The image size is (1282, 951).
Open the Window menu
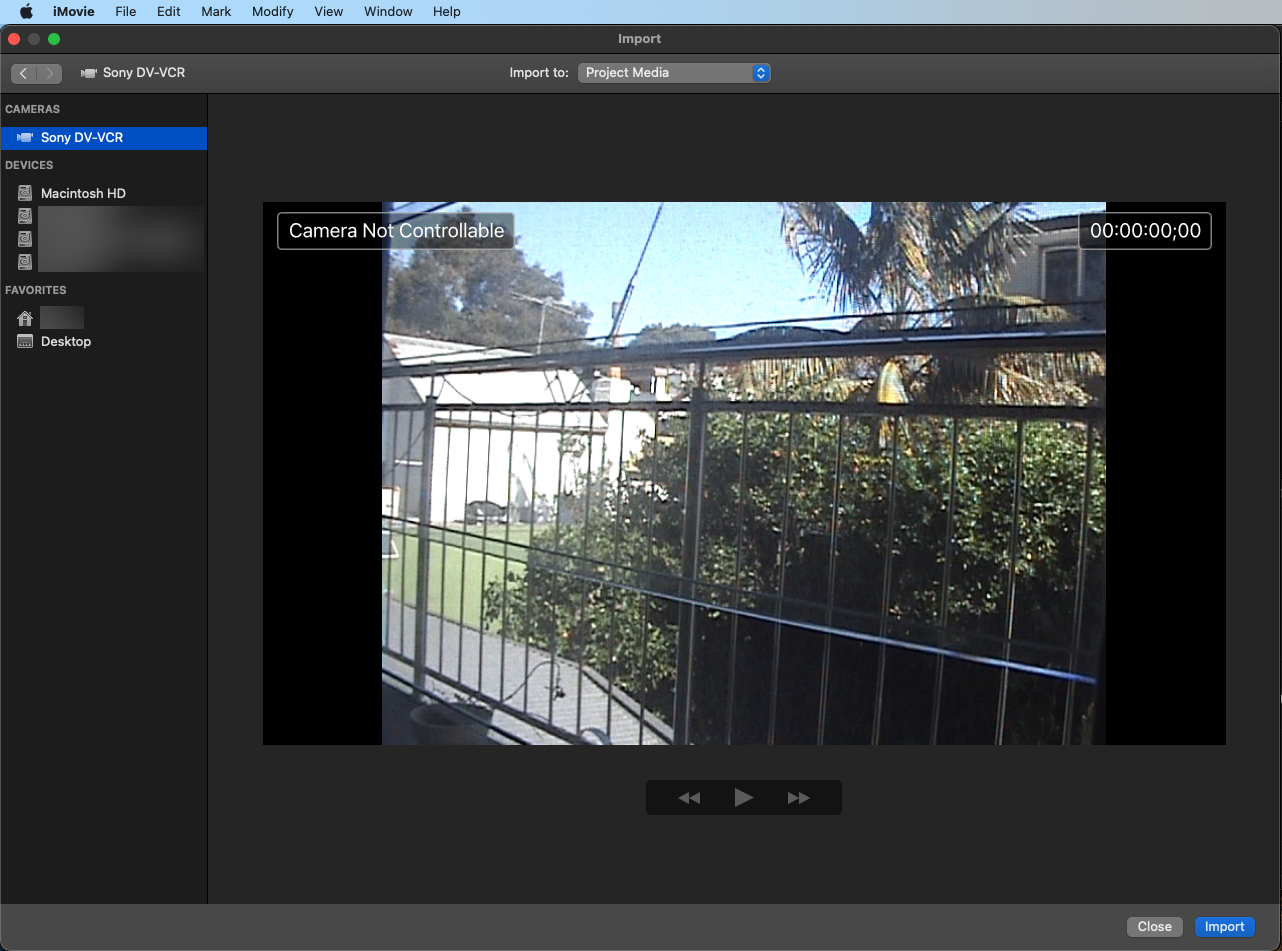pyautogui.click(x=388, y=12)
